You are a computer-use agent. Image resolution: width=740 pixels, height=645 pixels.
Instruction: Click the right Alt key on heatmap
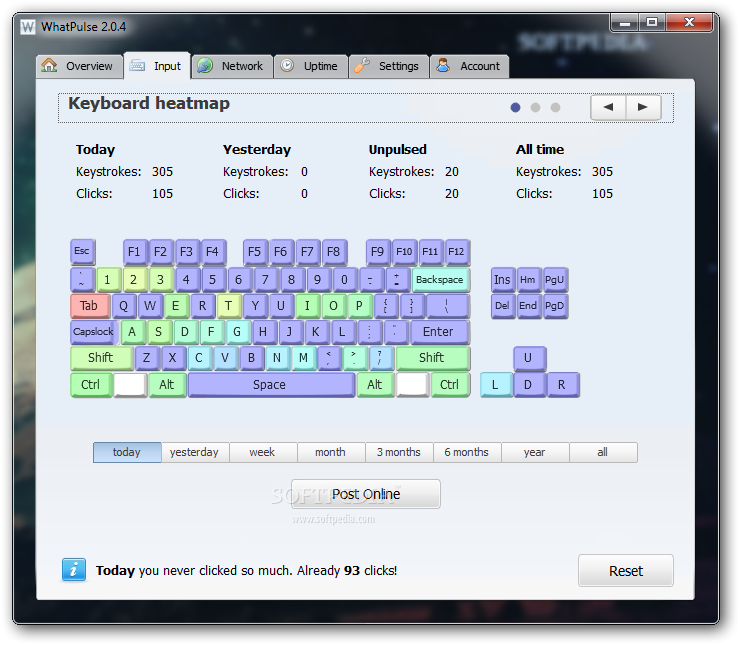click(376, 385)
